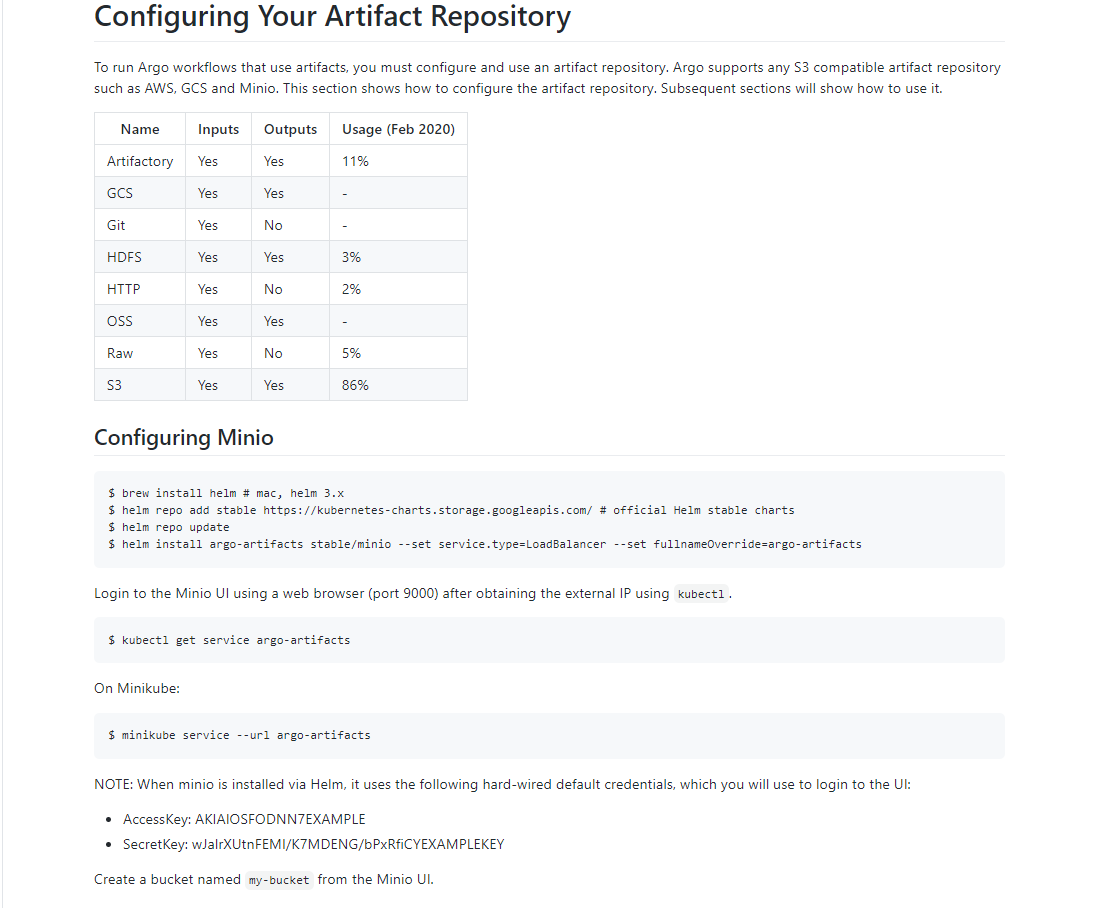1096x908 pixels.
Task: Click the SecretKey credential list item
Action: (x=313, y=844)
